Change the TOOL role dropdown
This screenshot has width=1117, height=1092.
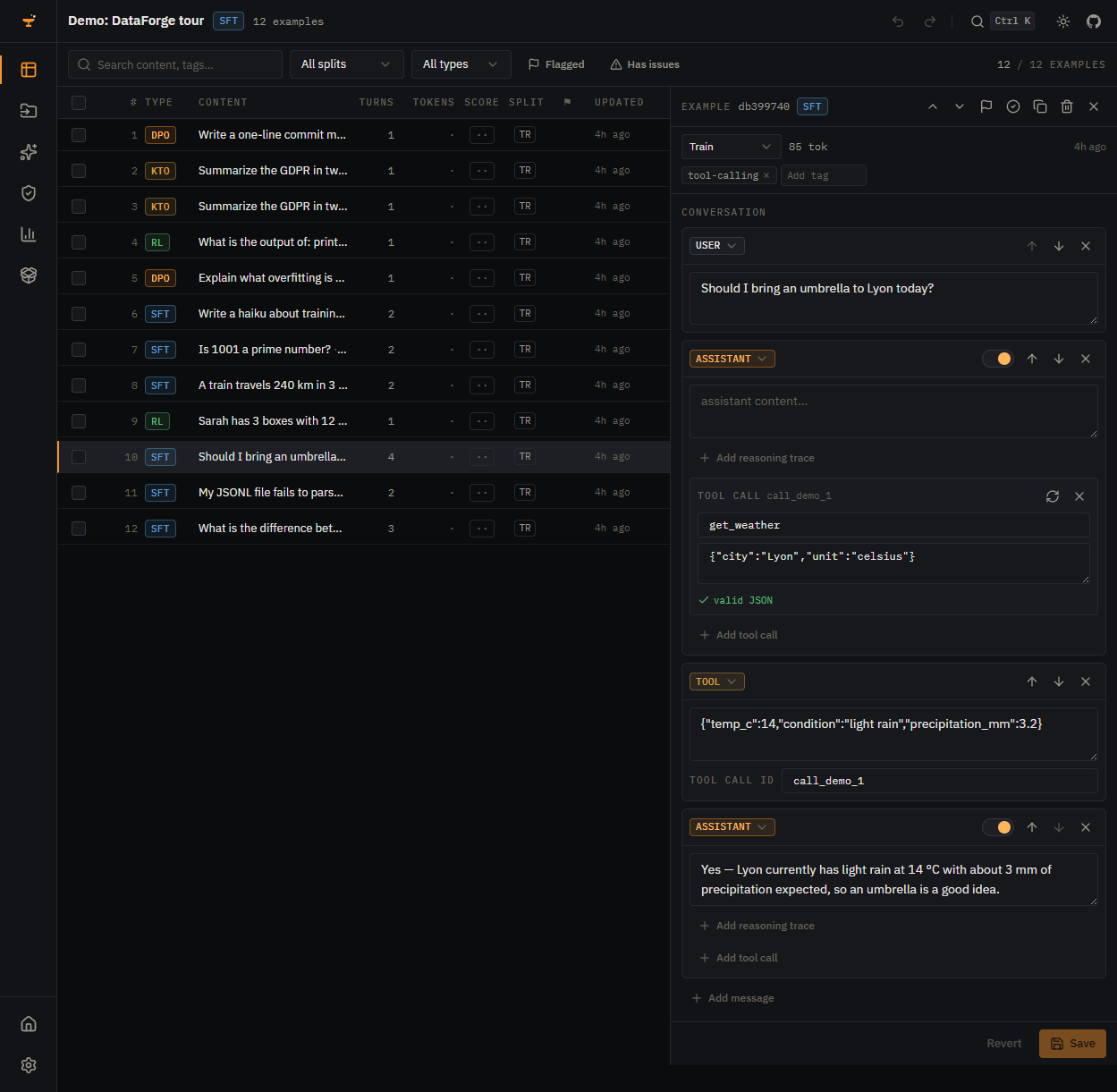[717, 681]
